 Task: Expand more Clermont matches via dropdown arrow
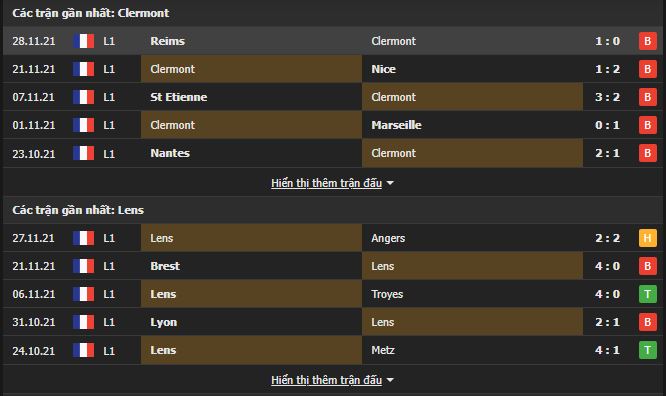pyautogui.click(x=390, y=183)
